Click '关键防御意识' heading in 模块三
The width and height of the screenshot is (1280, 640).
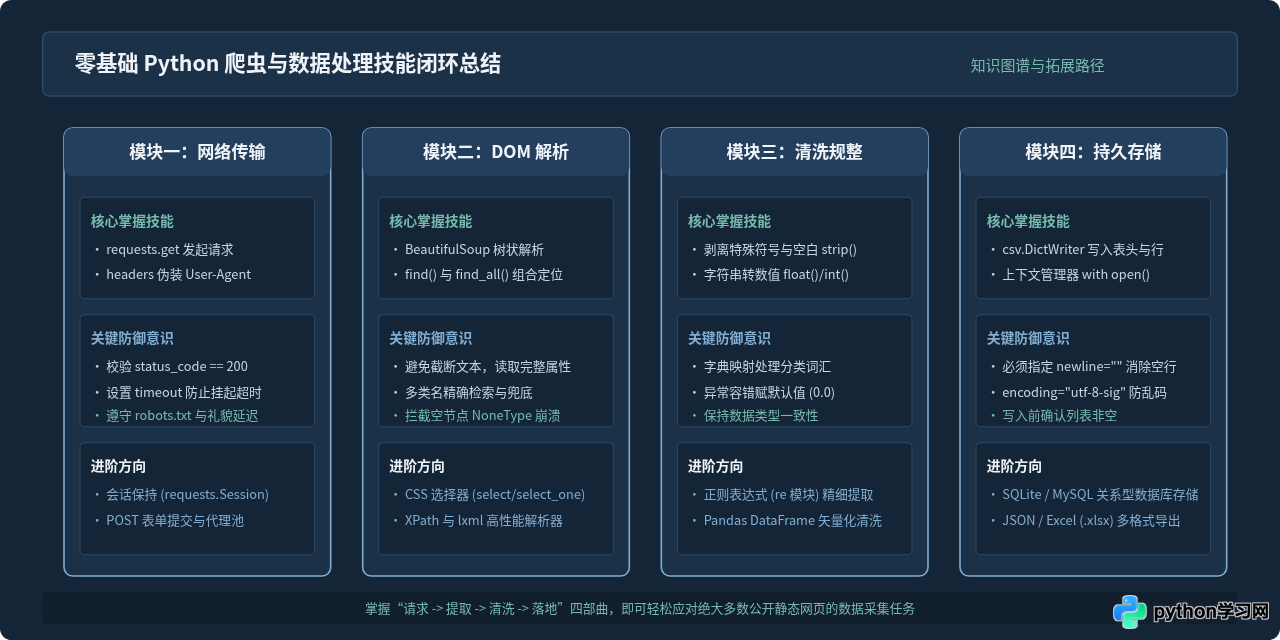pos(729,339)
